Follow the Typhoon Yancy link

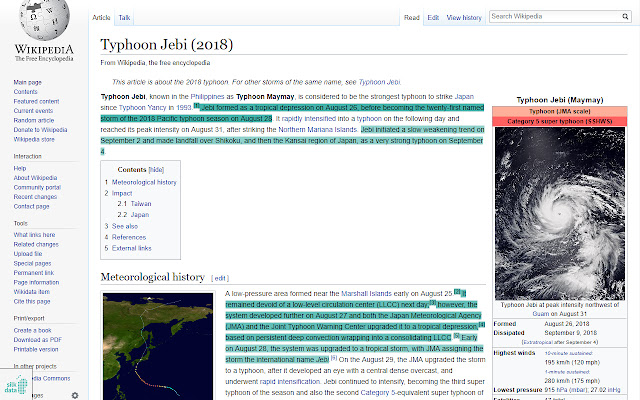pyautogui.click(x=142, y=107)
